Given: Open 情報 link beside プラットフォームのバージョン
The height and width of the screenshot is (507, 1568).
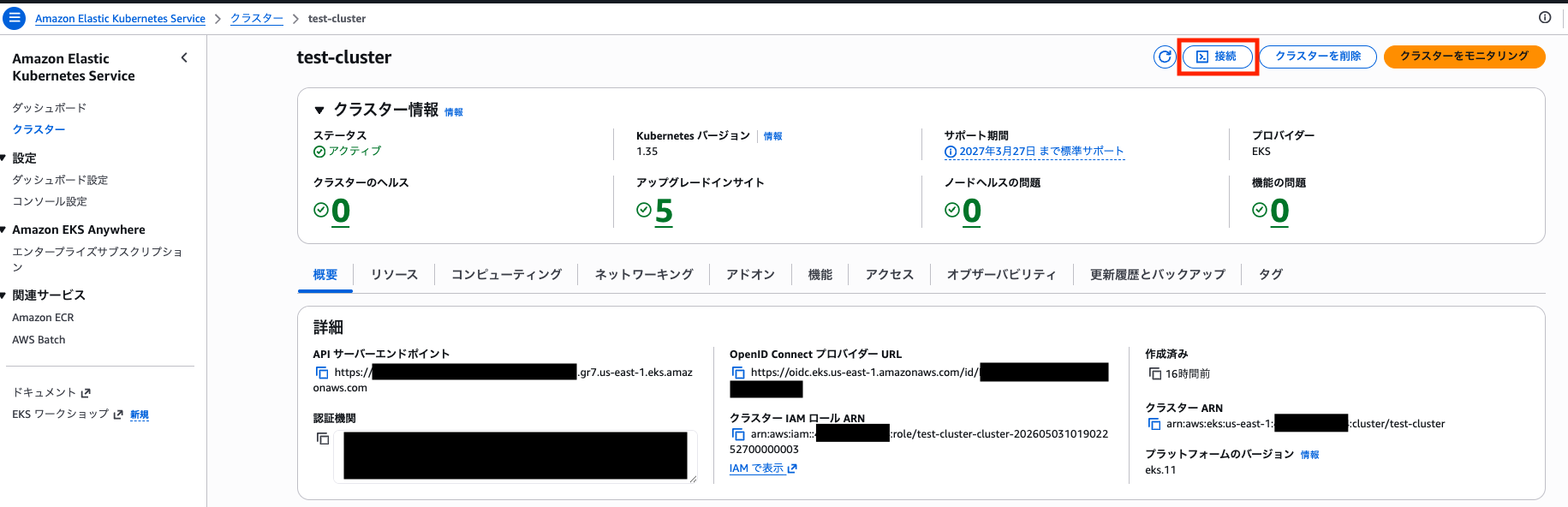Looking at the screenshot, I should 1310,455.
